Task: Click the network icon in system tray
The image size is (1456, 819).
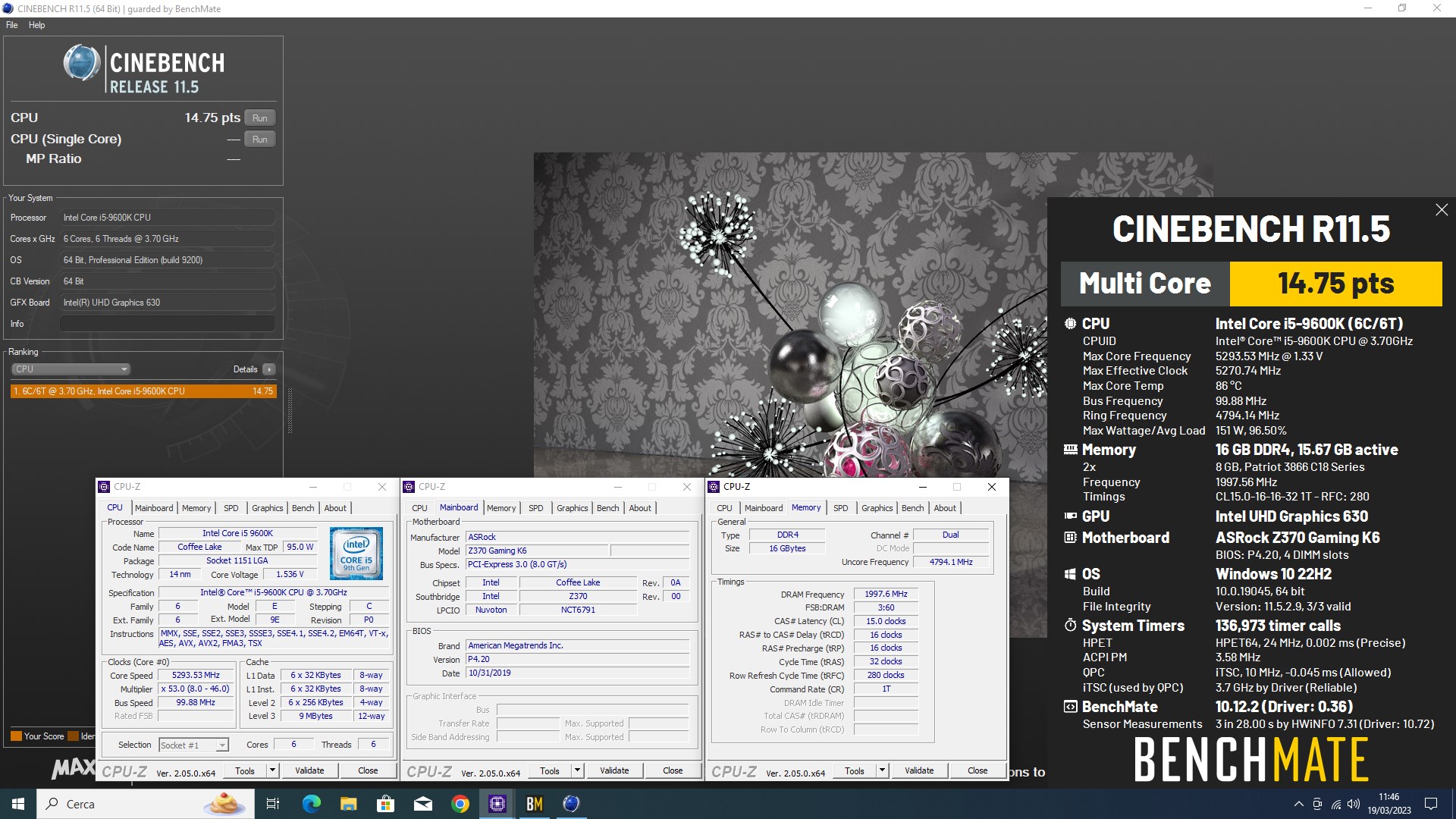Action: [1335, 804]
